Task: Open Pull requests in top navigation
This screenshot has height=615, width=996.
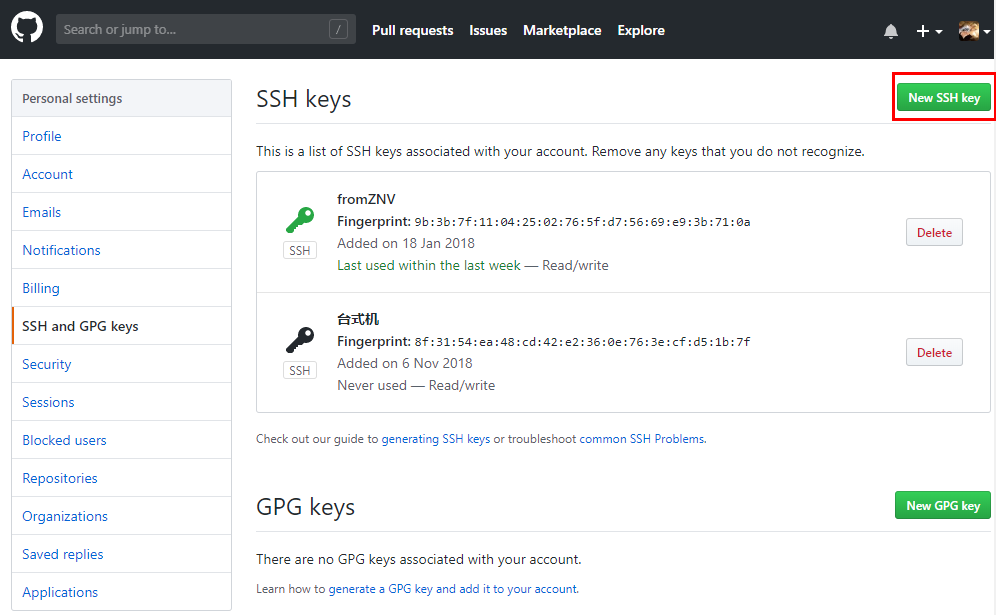Action: 412,31
